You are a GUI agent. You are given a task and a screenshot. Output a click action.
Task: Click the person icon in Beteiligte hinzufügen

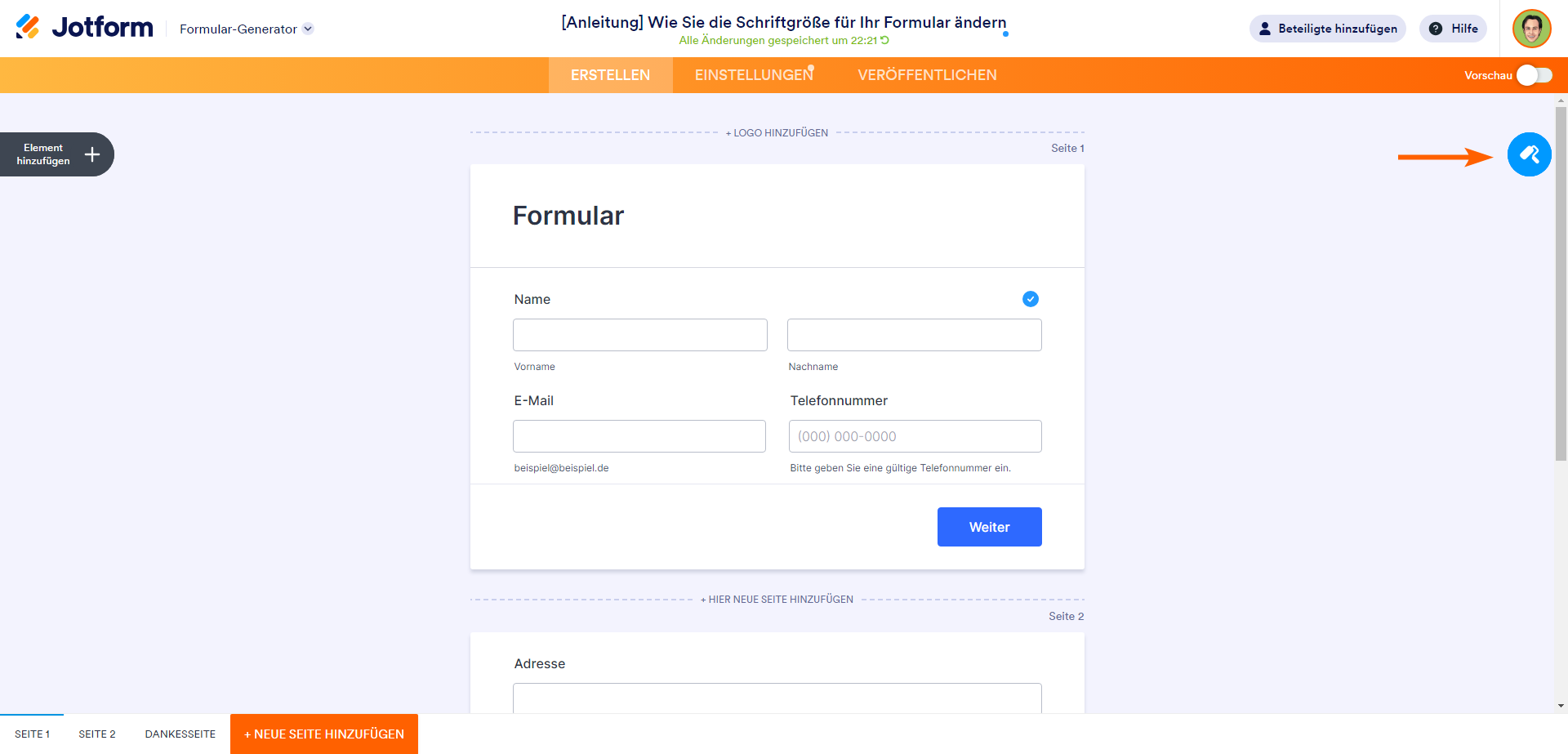(1265, 29)
